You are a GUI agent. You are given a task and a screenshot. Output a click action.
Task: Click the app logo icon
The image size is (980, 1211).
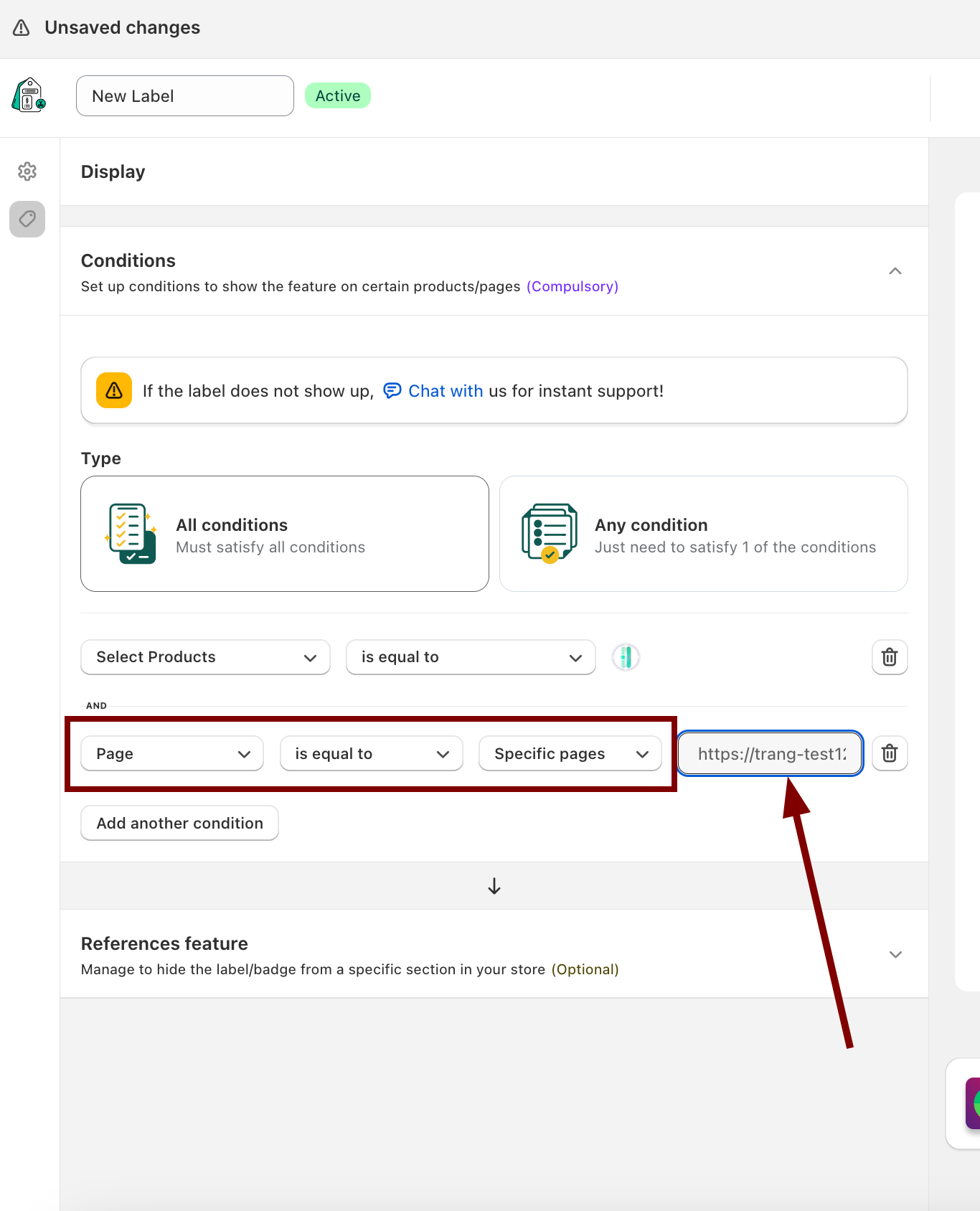coord(29,95)
